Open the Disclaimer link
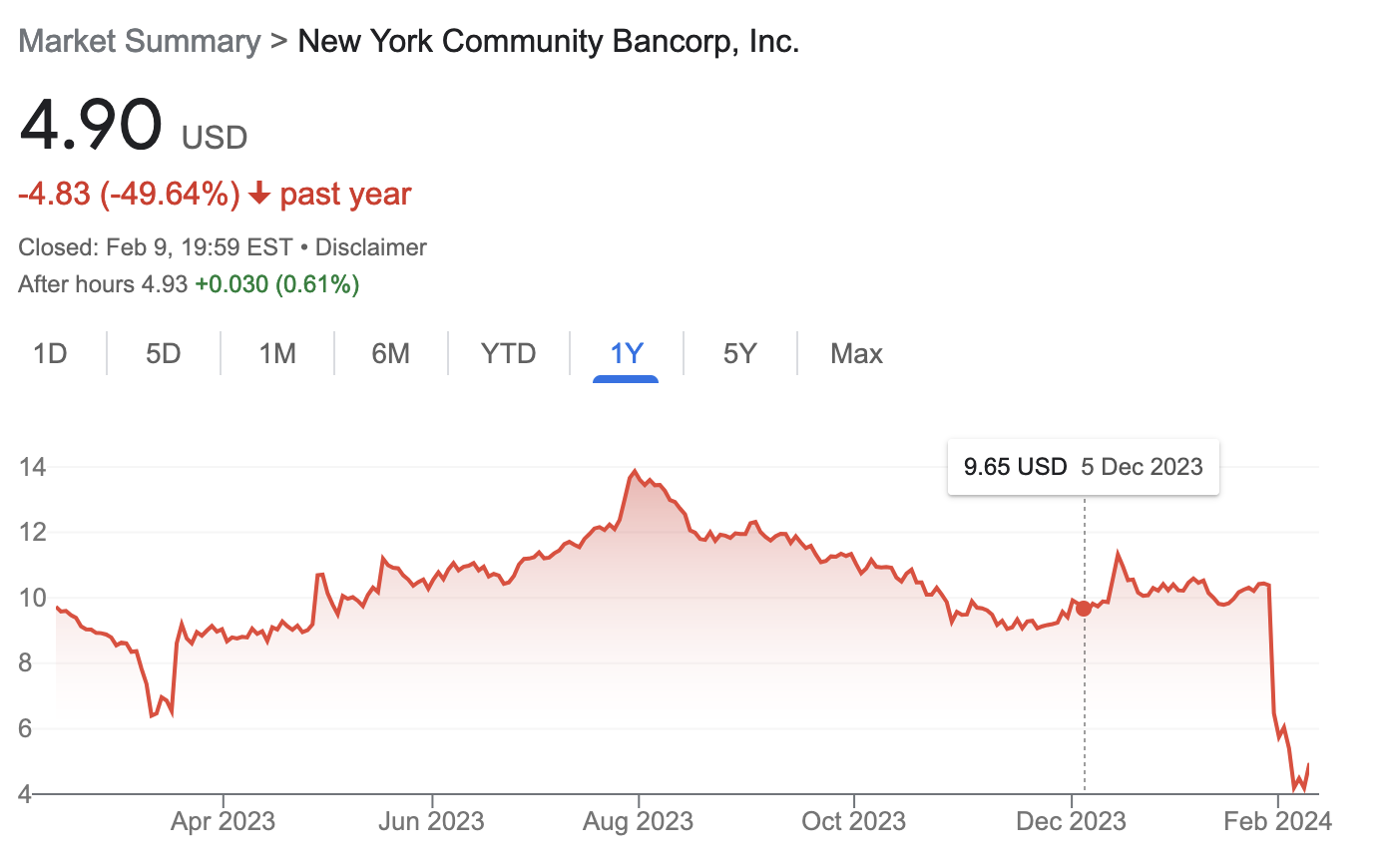This screenshot has height=868, width=1389. coord(371,247)
